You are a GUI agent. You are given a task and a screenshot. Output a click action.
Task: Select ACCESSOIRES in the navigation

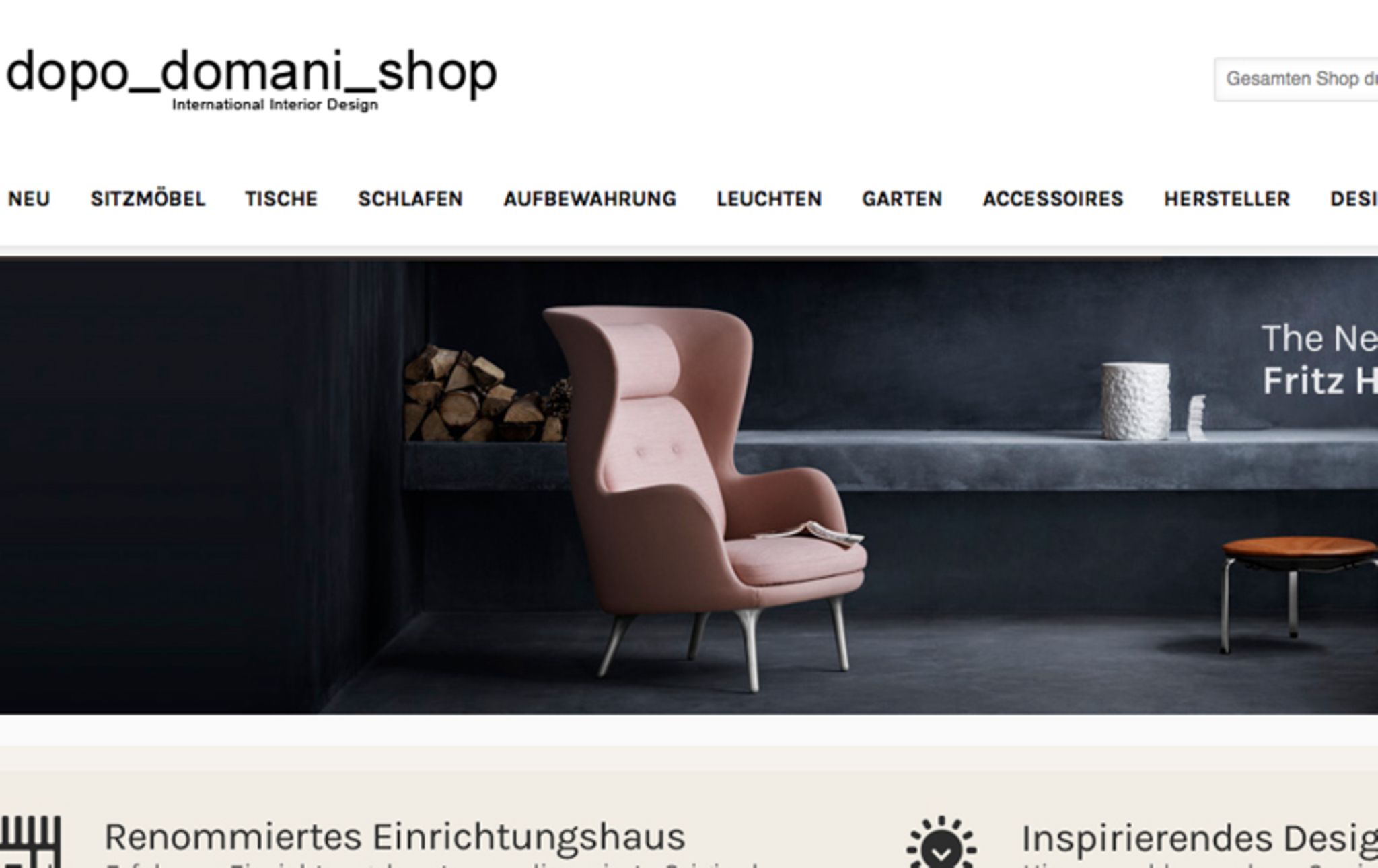(1053, 199)
